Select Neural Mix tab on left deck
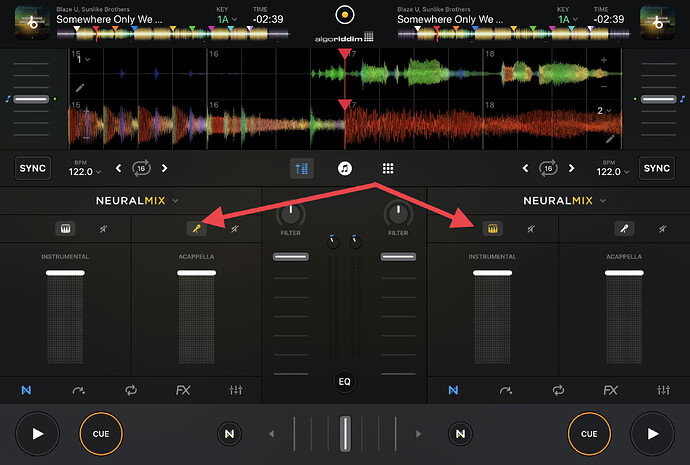This screenshot has width=690, height=465. (x=26, y=390)
